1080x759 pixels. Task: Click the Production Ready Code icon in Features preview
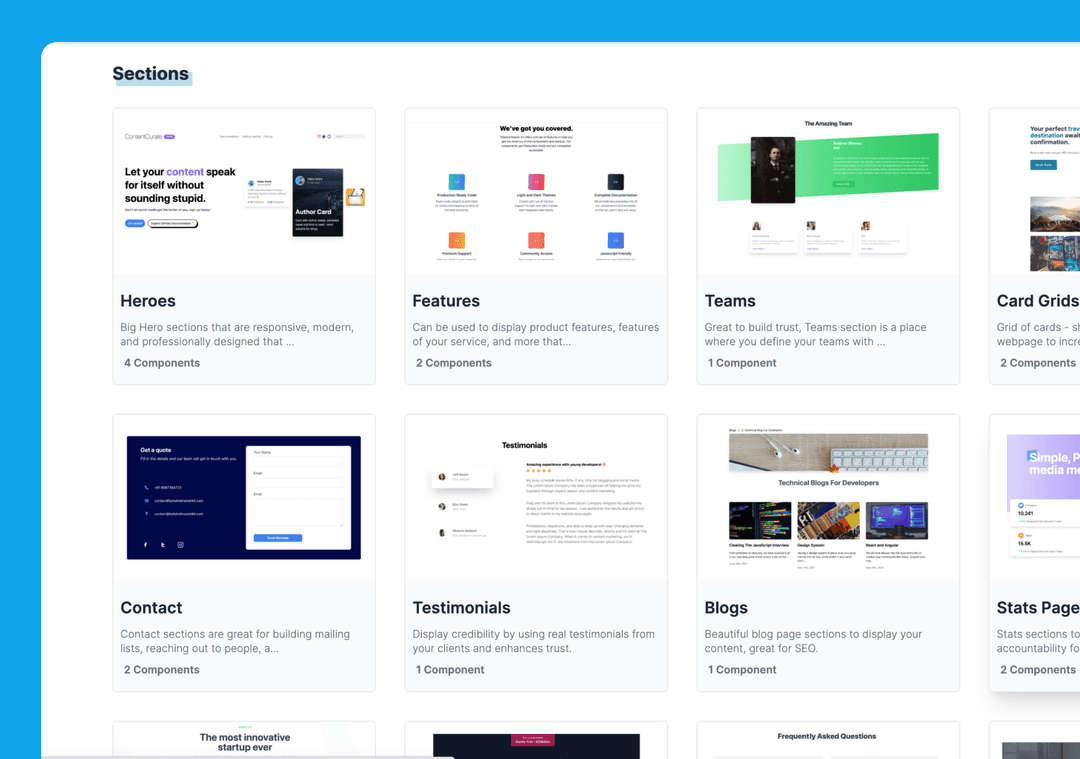coord(457,182)
